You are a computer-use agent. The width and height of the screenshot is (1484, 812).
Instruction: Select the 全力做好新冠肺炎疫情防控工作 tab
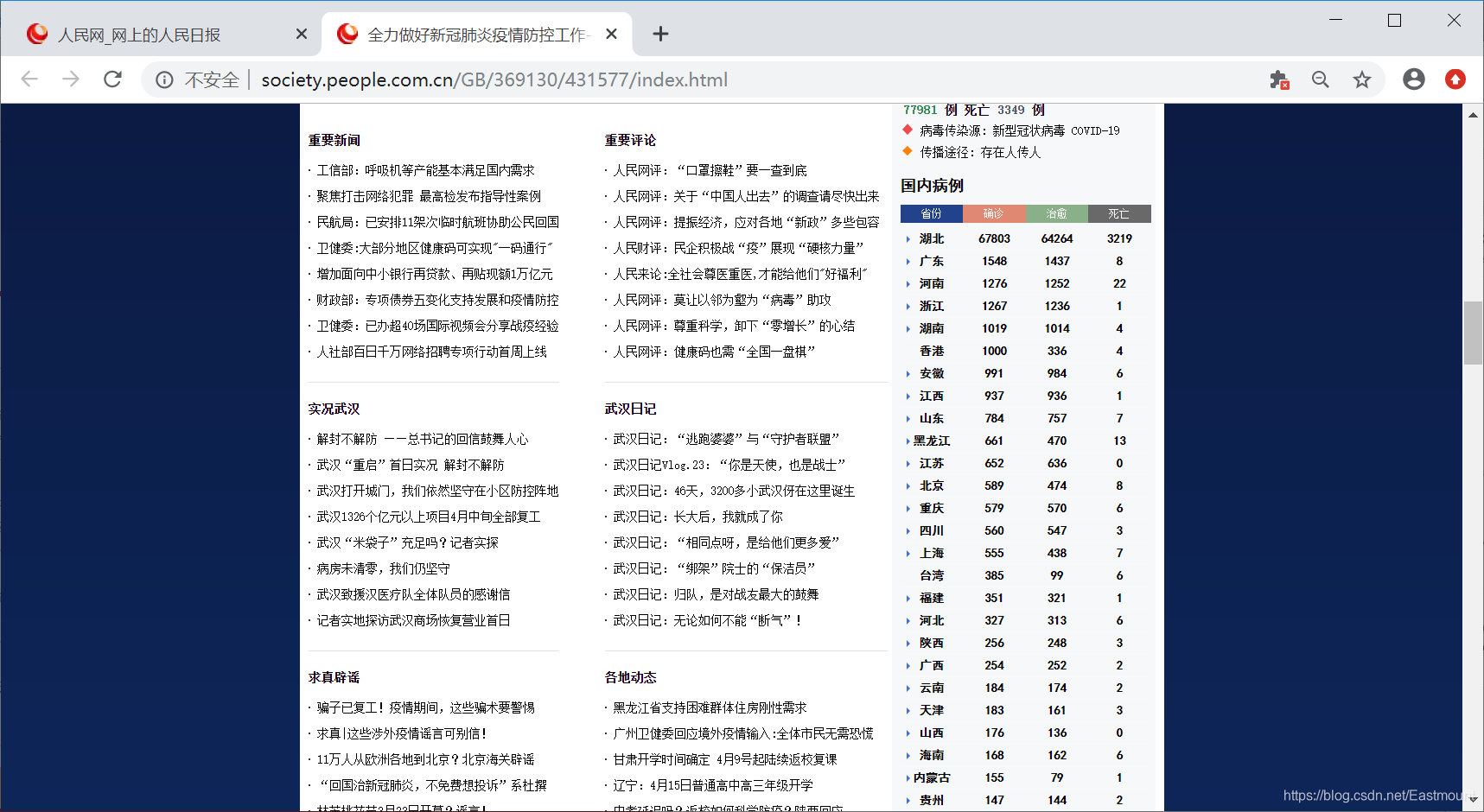[477, 35]
